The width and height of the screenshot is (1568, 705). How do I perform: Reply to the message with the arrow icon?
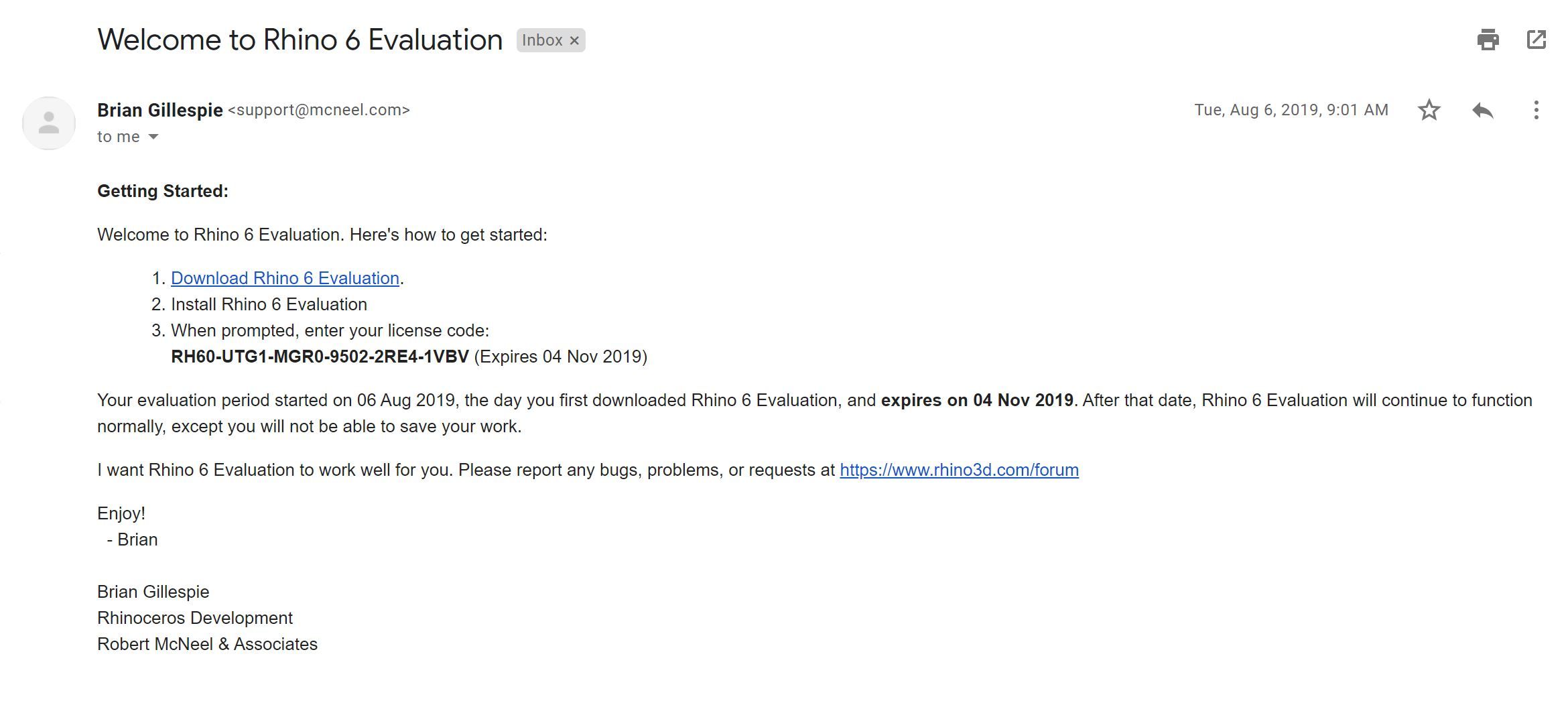coord(1482,110)
